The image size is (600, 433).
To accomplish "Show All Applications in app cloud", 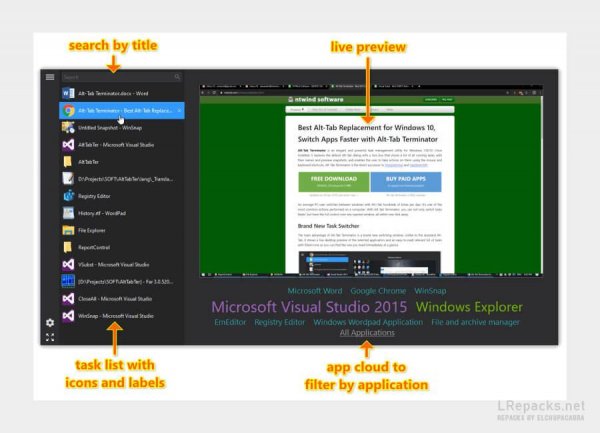I will (x=367, y=333).
